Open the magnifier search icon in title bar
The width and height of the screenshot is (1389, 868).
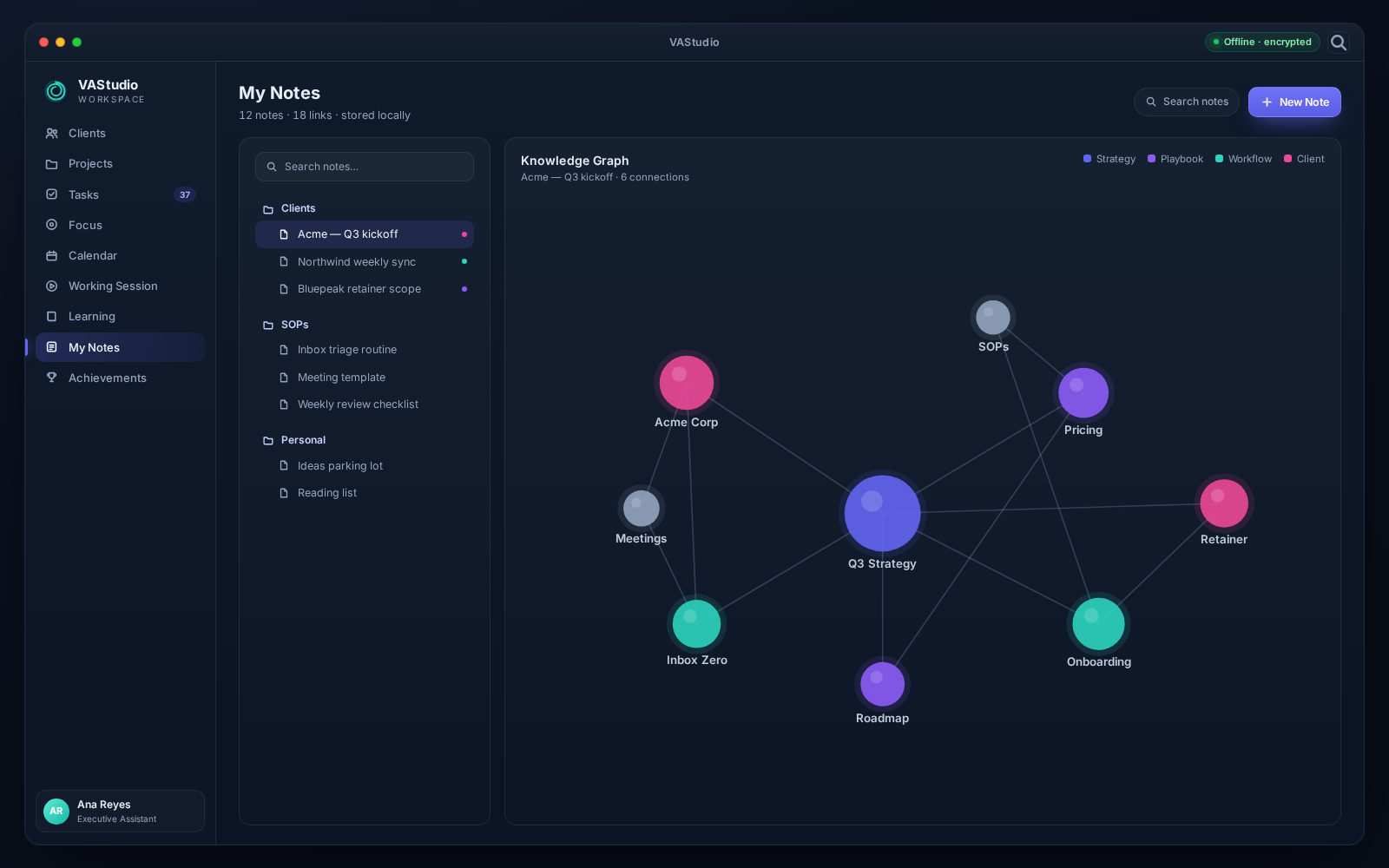pyautogui.click(x=1339, y=43)
